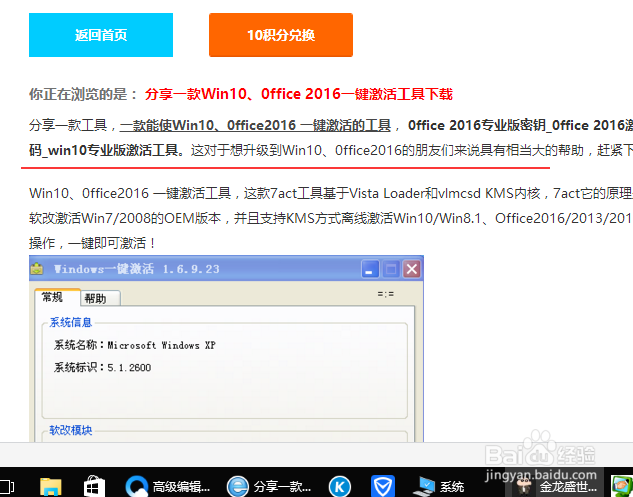Close the Windows一键激活 window
This screenshot has height=497, width=633.
point(412,269)
